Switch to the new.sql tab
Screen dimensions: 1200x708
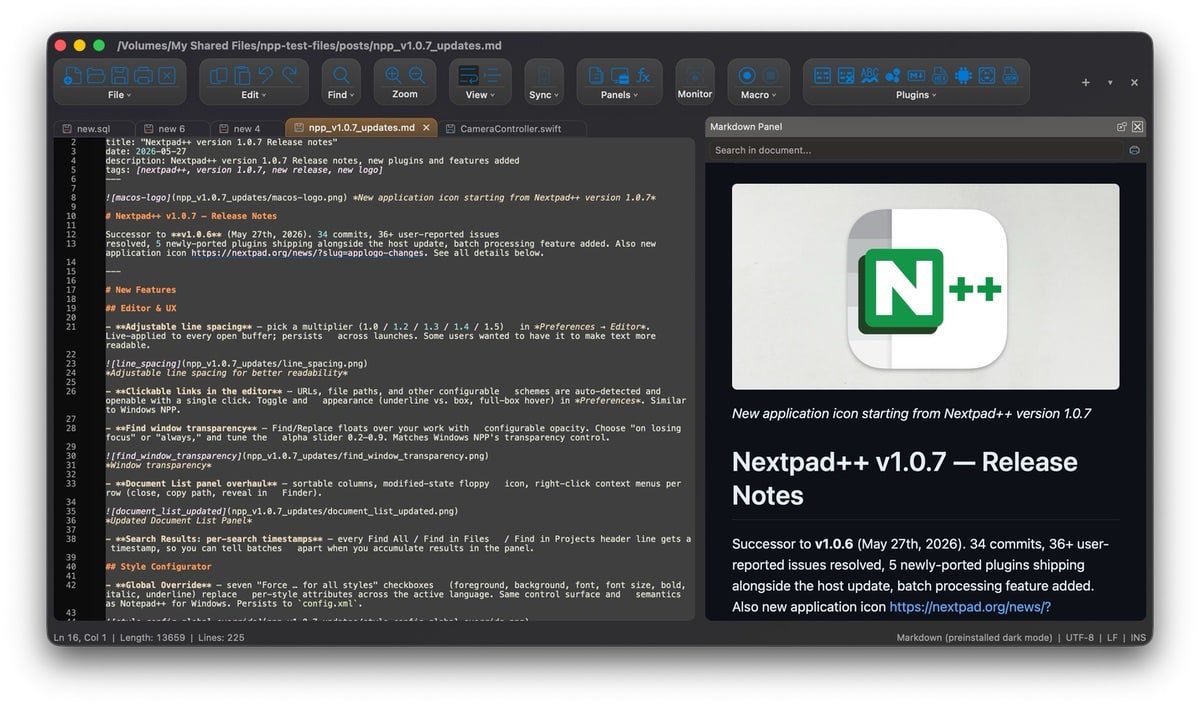[92, 128]
